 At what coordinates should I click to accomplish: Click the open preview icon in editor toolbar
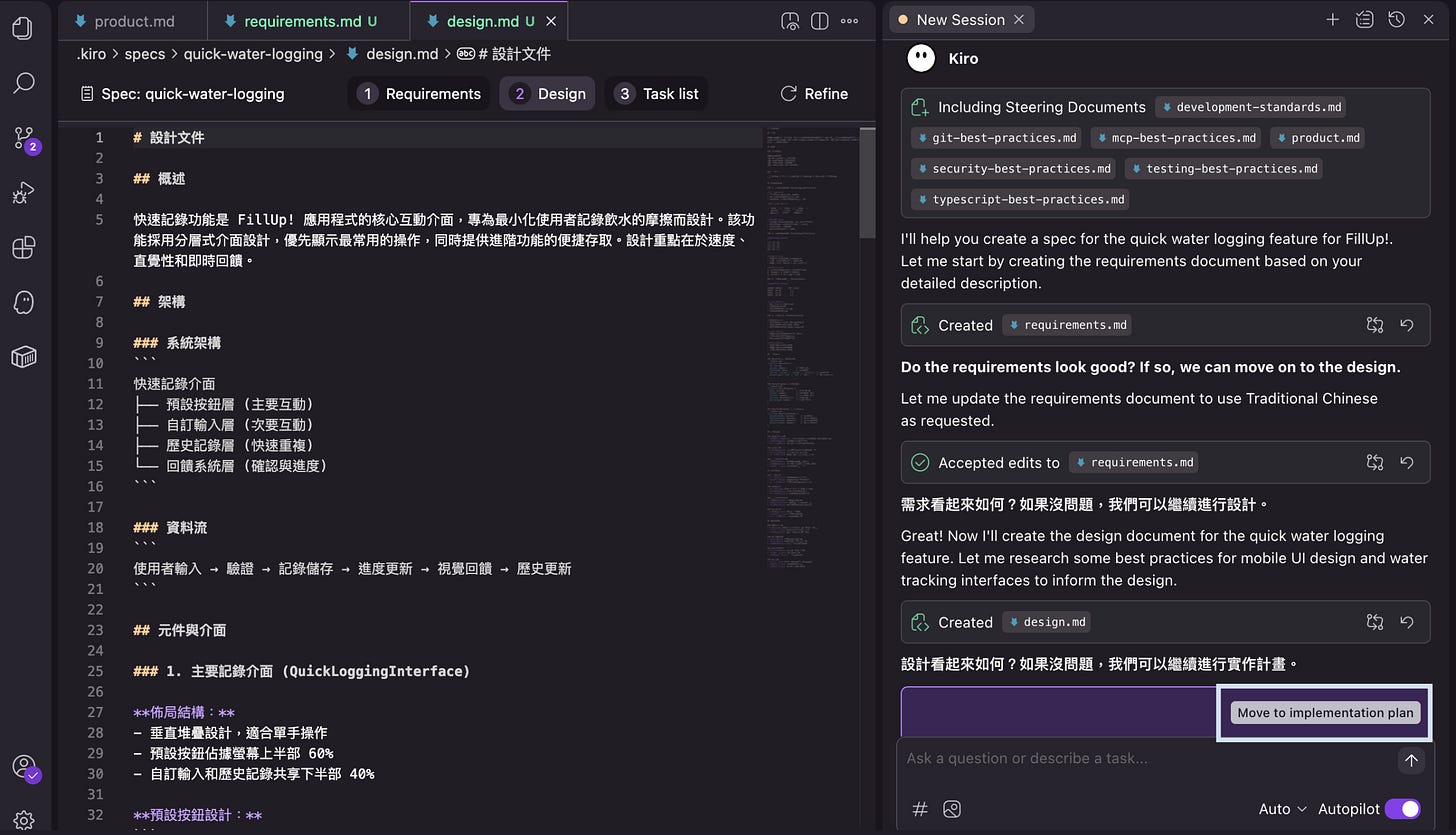click(790, 20)
